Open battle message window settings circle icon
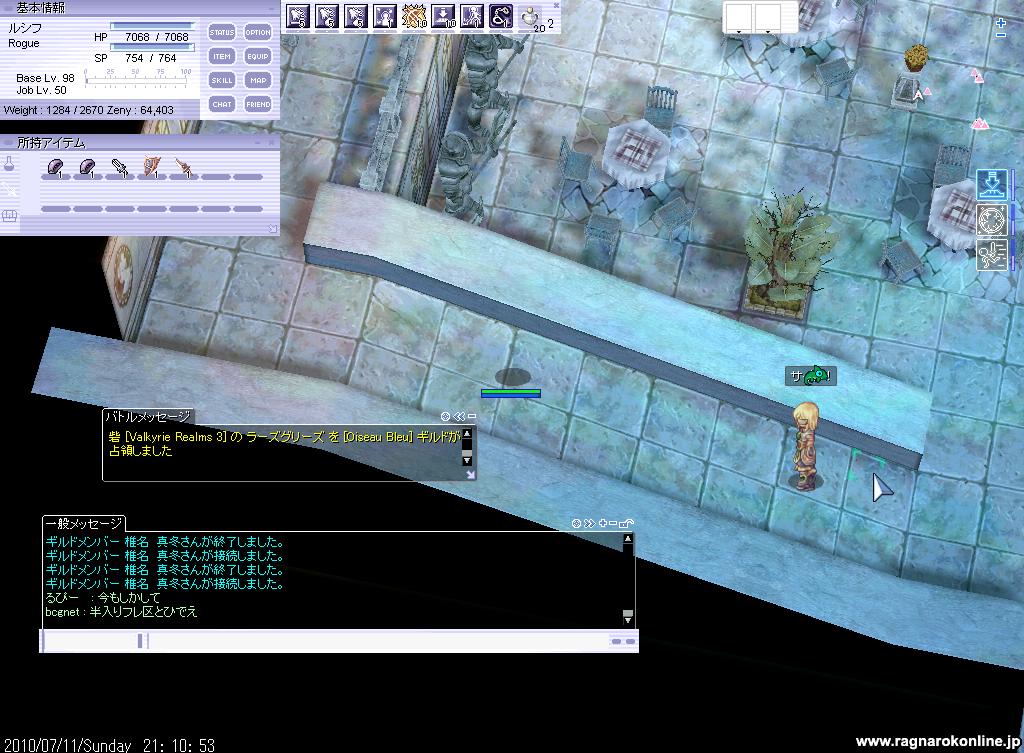 click(445, 416)
